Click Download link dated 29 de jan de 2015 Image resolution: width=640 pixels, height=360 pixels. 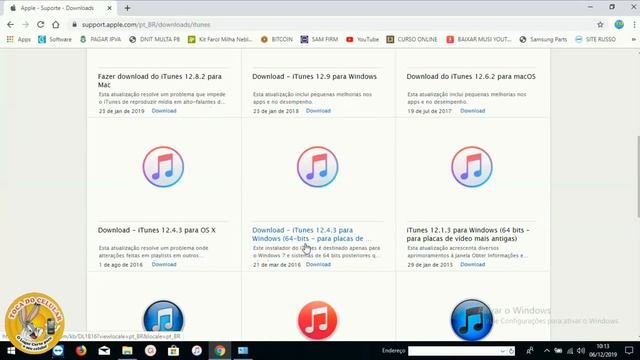tap(473, 264)
